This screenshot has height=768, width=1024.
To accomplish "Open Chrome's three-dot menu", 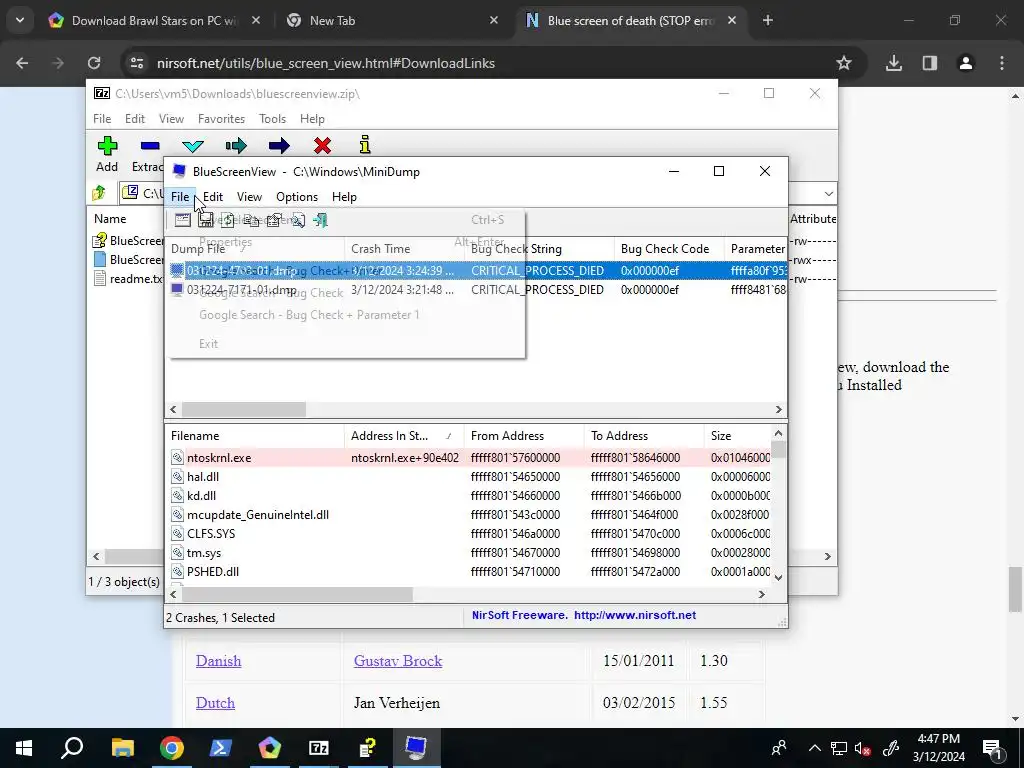I will click(x=1002, y=63).
